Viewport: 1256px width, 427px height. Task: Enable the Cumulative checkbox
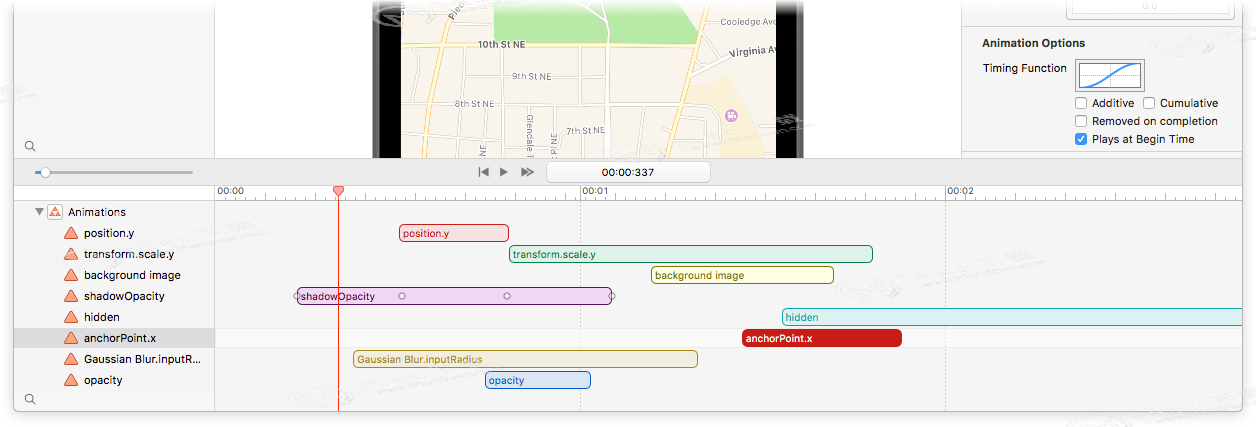[x=1149, y=103]
